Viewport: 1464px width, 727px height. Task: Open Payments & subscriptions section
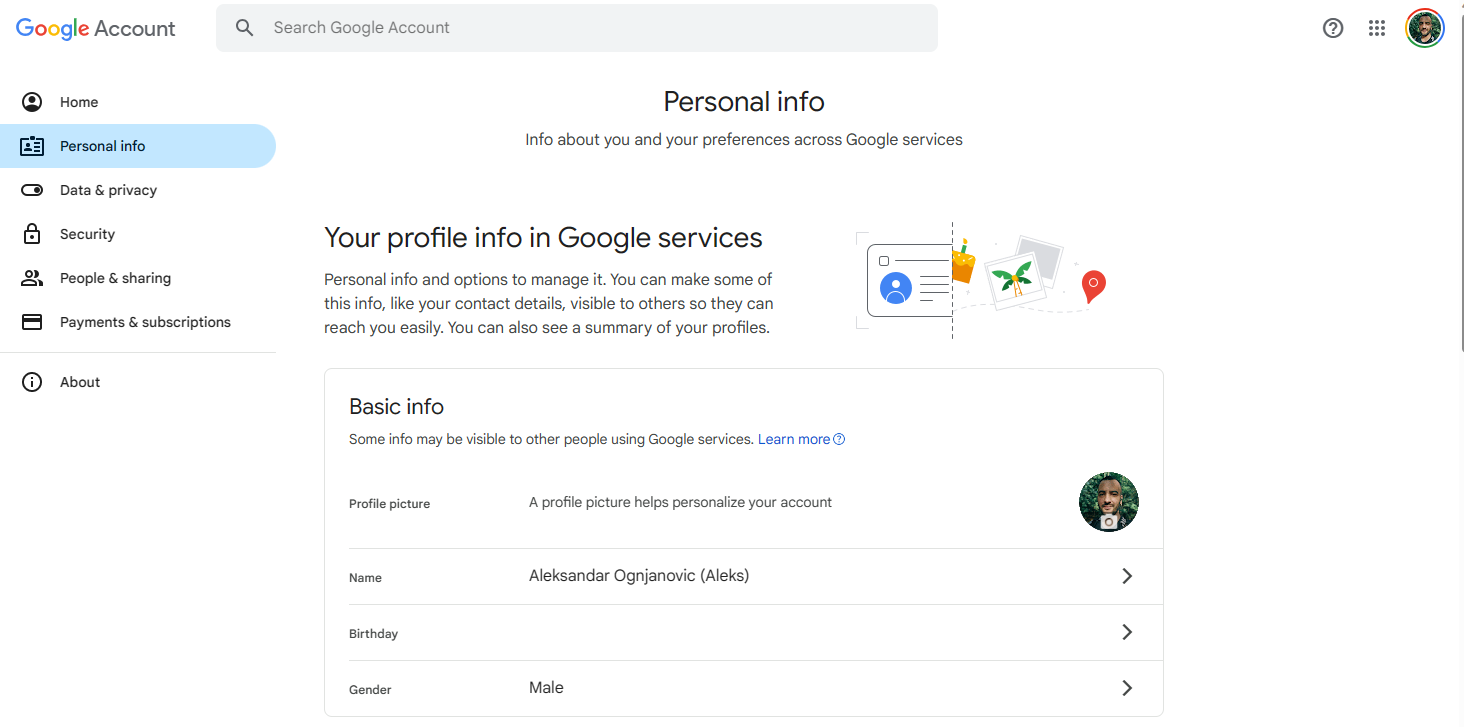pos(138,322)
